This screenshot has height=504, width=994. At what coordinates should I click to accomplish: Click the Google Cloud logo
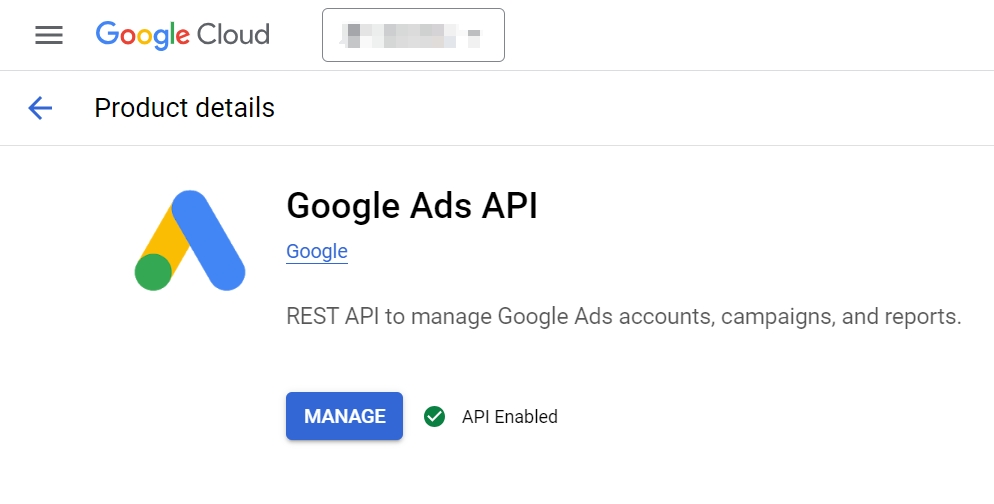[x=183, y=34]
